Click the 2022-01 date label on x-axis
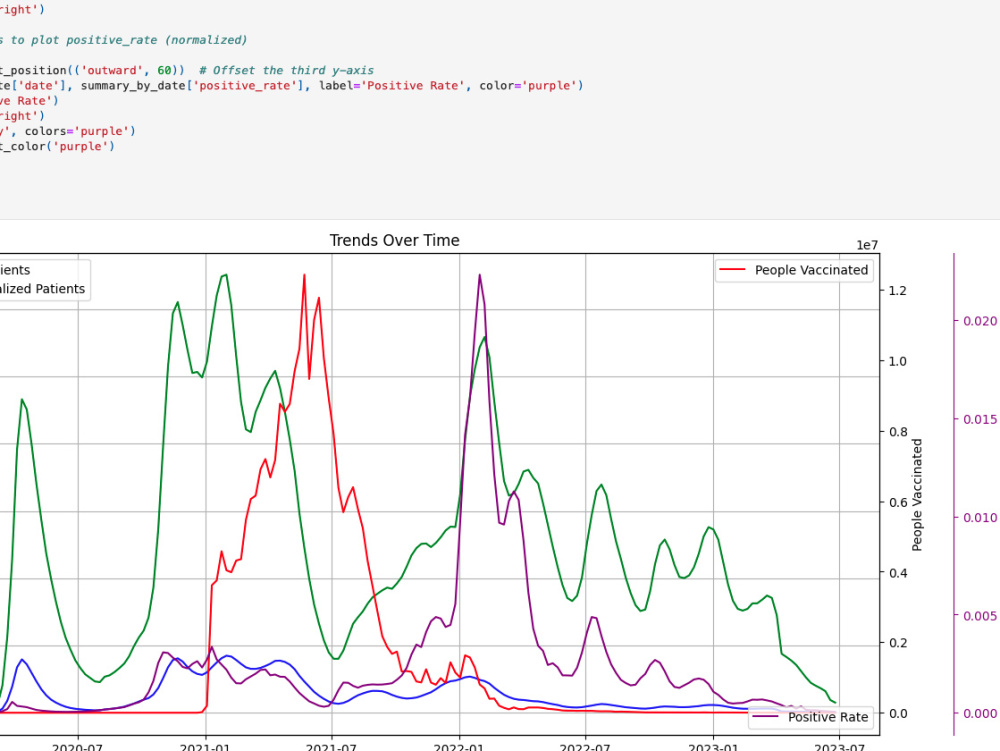 pyautogui.click(x=459, y=747)
